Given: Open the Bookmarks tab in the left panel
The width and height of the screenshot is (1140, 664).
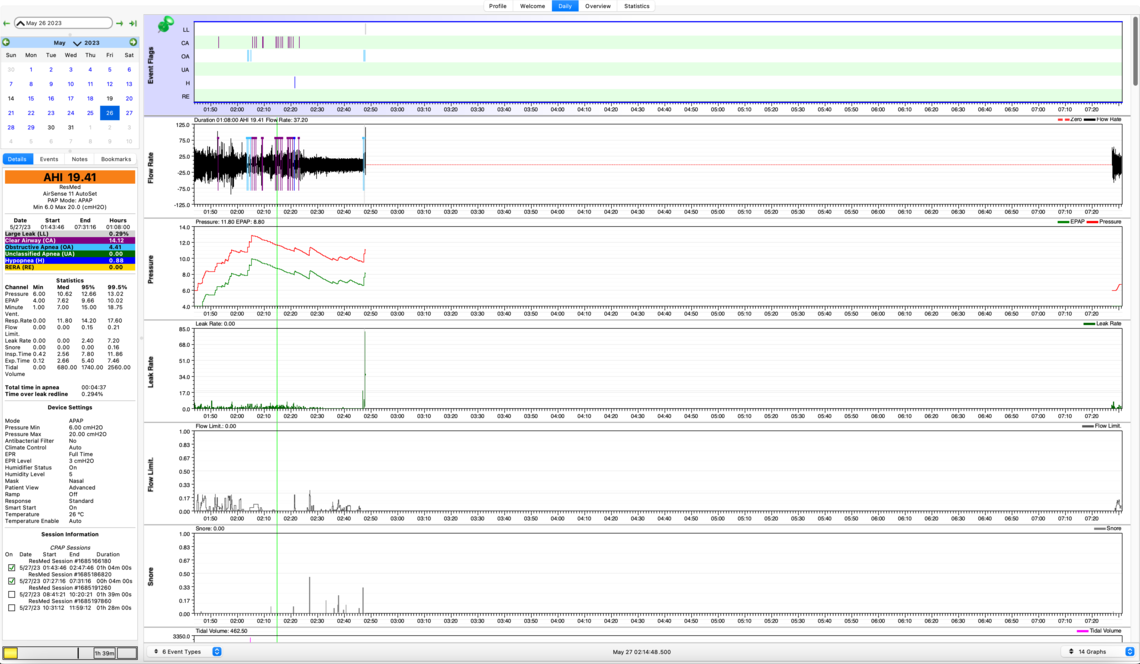Looking at the screenshot, I should click(116, 159).
